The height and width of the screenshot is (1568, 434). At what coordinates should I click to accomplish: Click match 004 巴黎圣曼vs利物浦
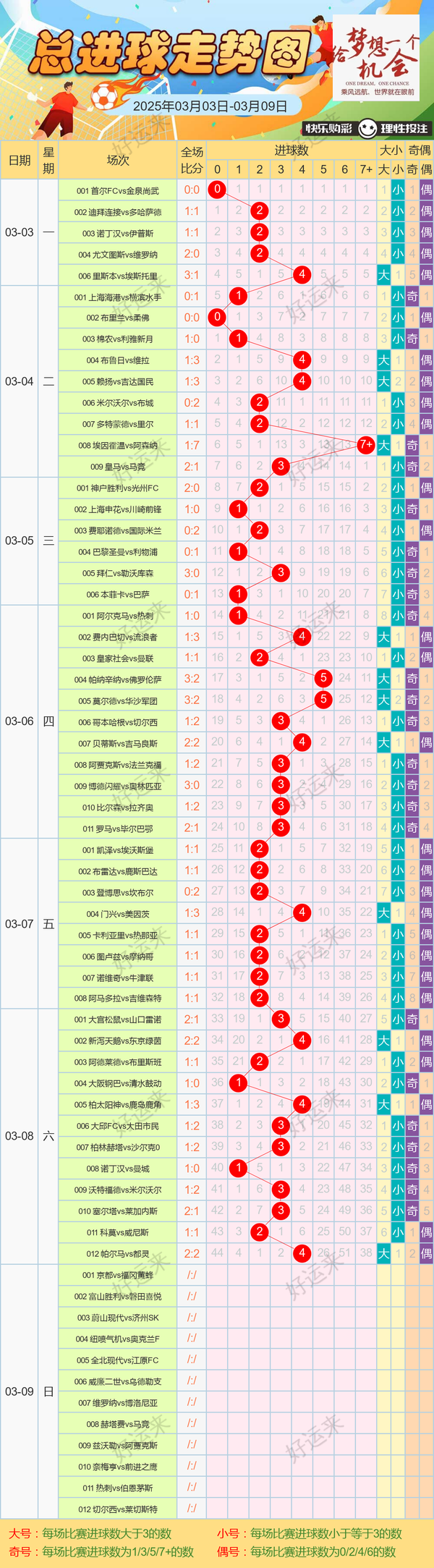click(x=118, y=551)
